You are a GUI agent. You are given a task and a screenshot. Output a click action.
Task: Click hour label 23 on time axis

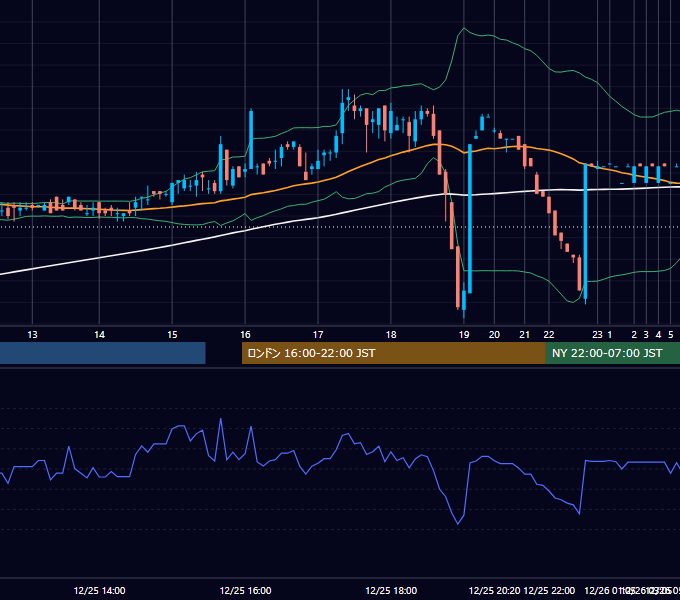pos(598,335)
